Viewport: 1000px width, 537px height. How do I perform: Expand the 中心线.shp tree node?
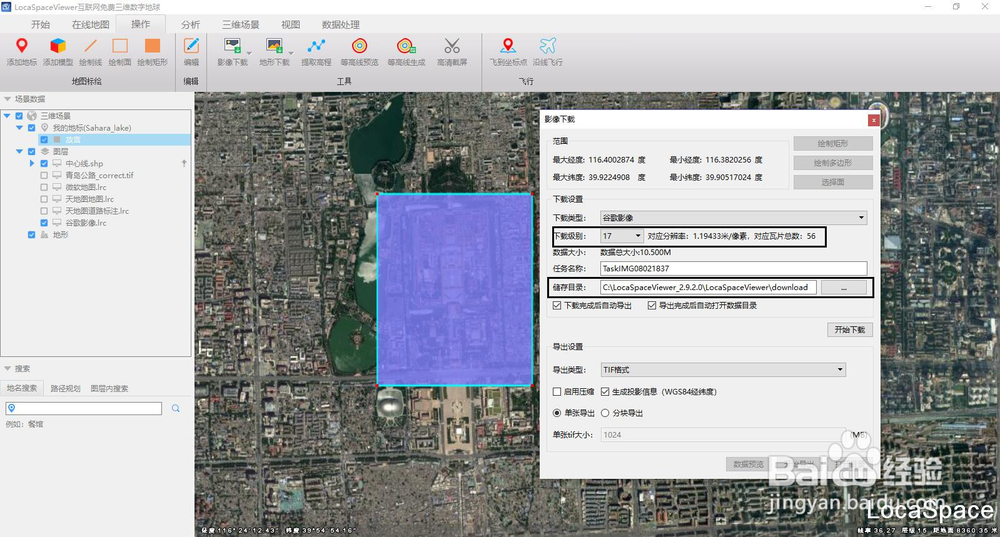[32, 163]
